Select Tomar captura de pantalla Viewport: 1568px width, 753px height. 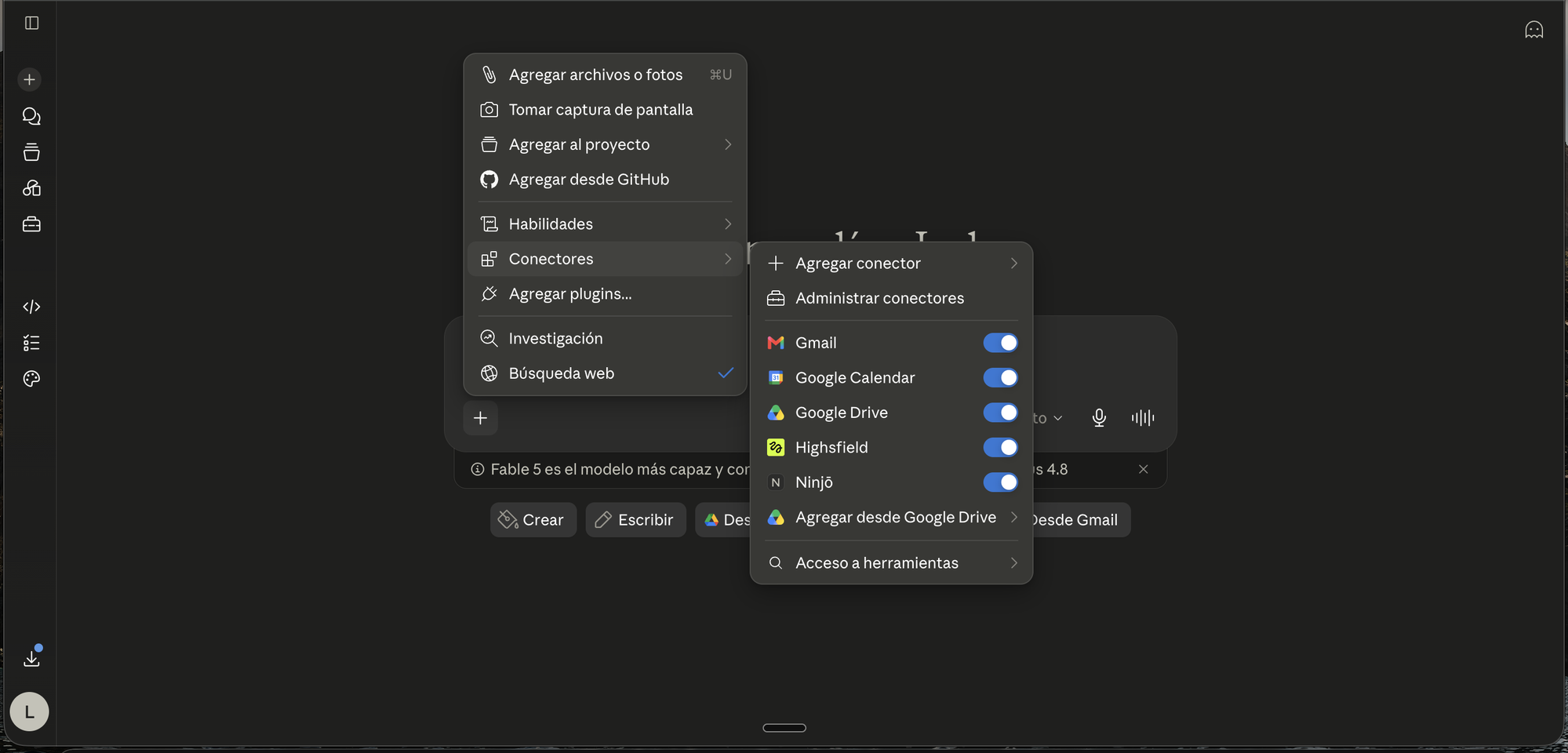click(605, 110)
